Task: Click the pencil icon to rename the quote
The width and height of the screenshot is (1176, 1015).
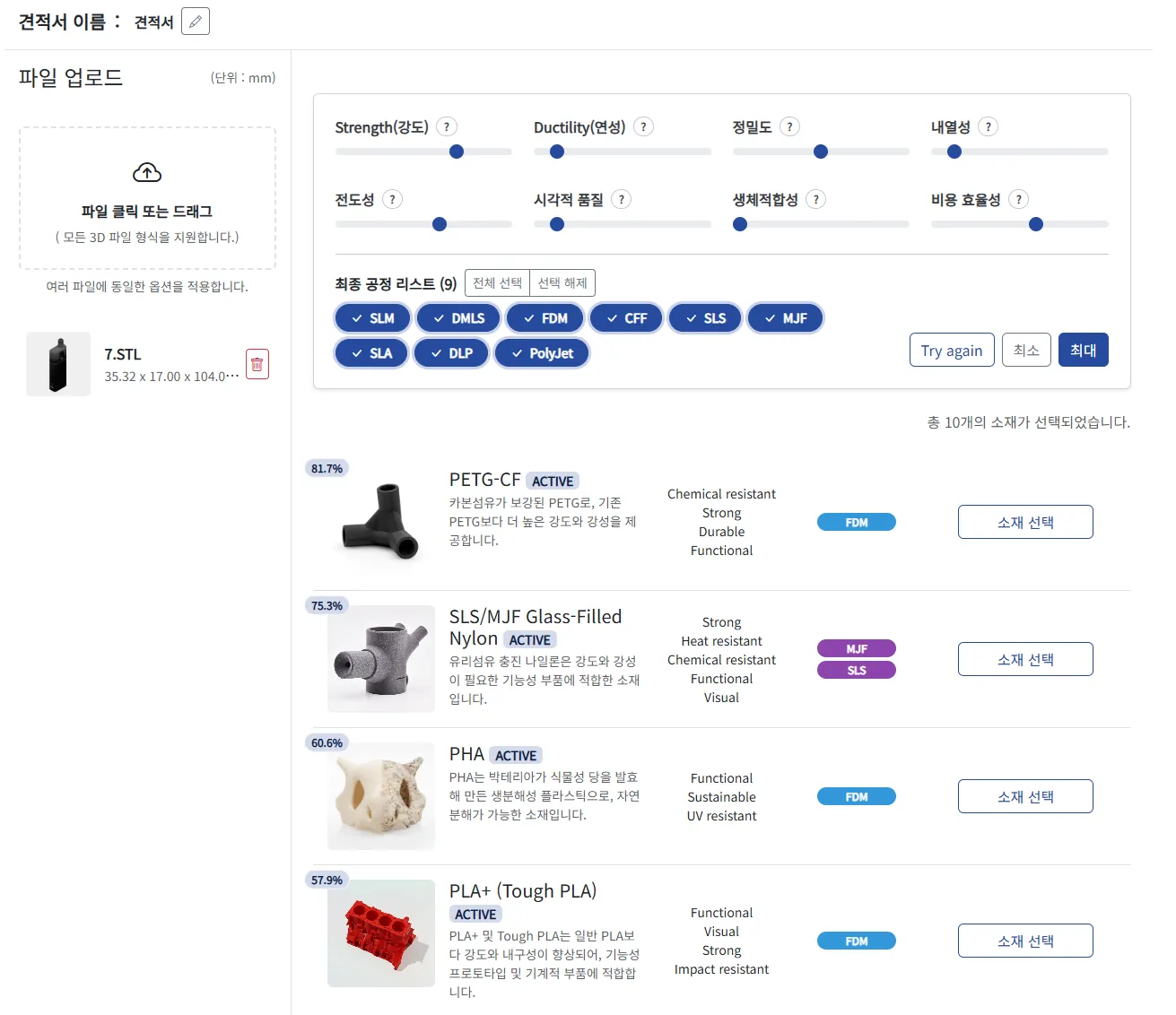Action: click(x=195, y=22)
